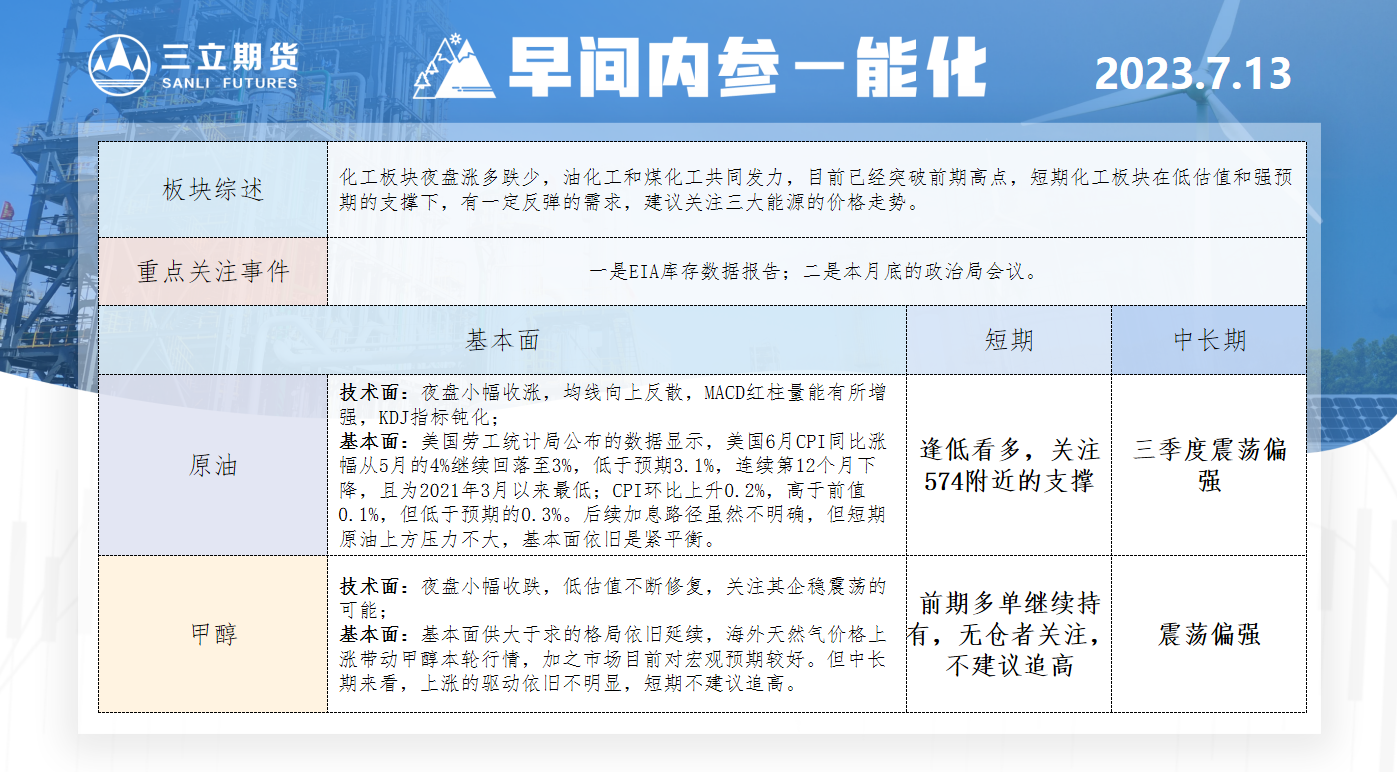Select the 早间内参—能化 headline title
This screenshot has height=772, width=1397.
point(745,70)
